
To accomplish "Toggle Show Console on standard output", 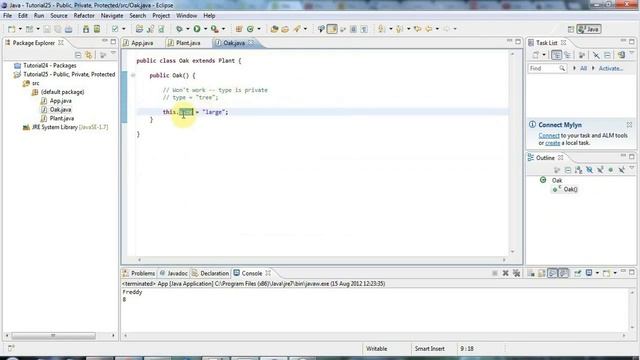I will (x=552, y=273).
